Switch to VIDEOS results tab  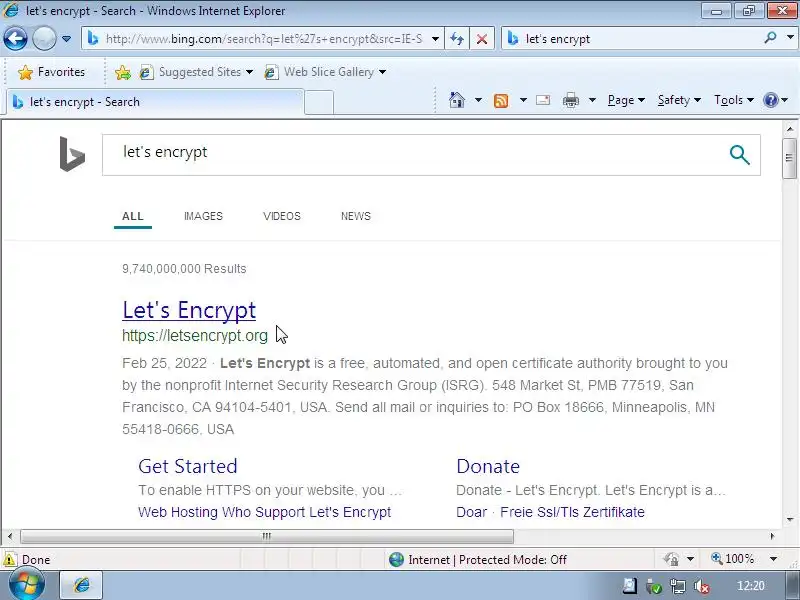(282, 216)
